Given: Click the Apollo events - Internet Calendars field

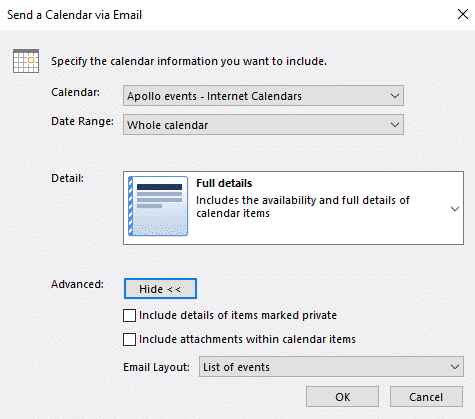Looking at the screenshot, I should (263, 96).
